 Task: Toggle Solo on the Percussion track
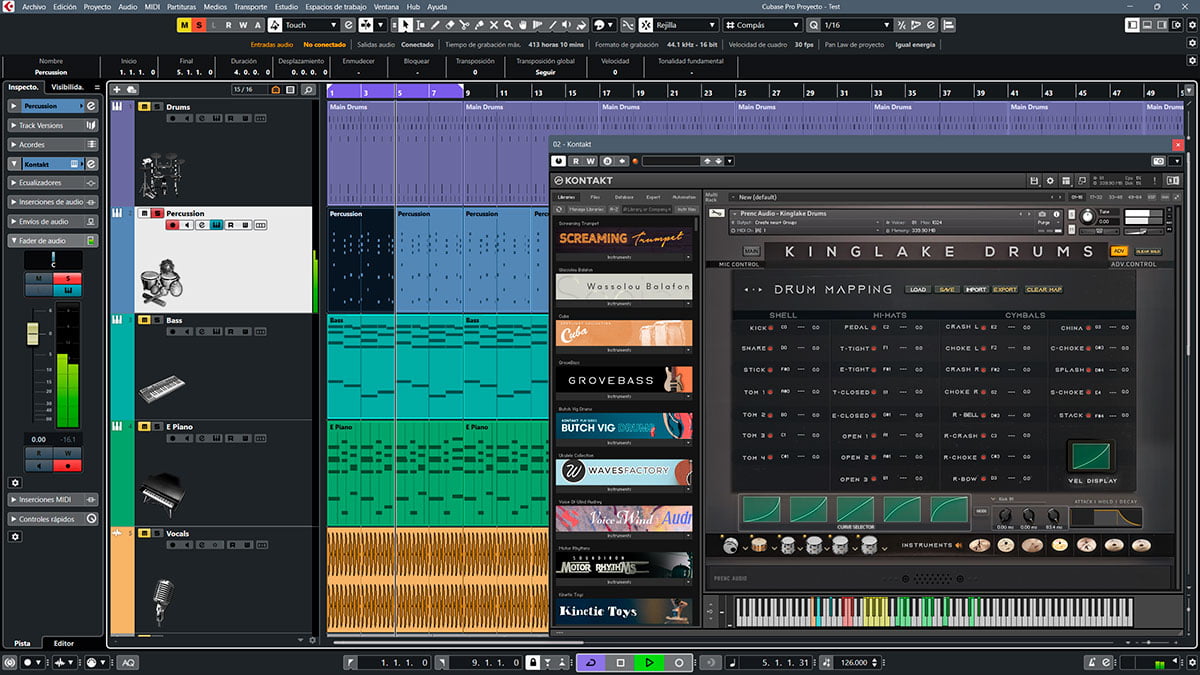coord(157,213)
